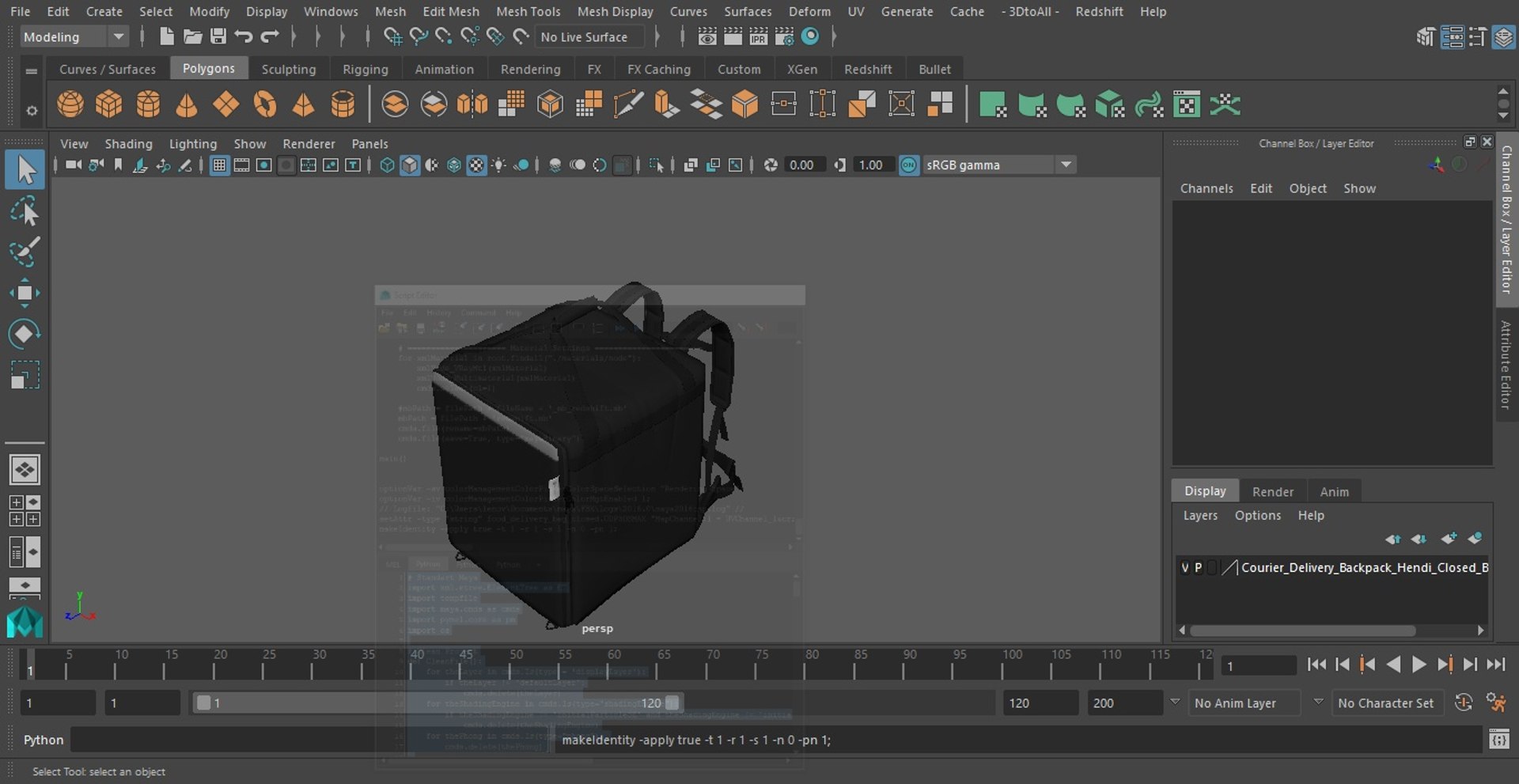Toggle color management ON button in viewport
The height and width of the screenshot is (784, 1519).
tap(909, 165)
